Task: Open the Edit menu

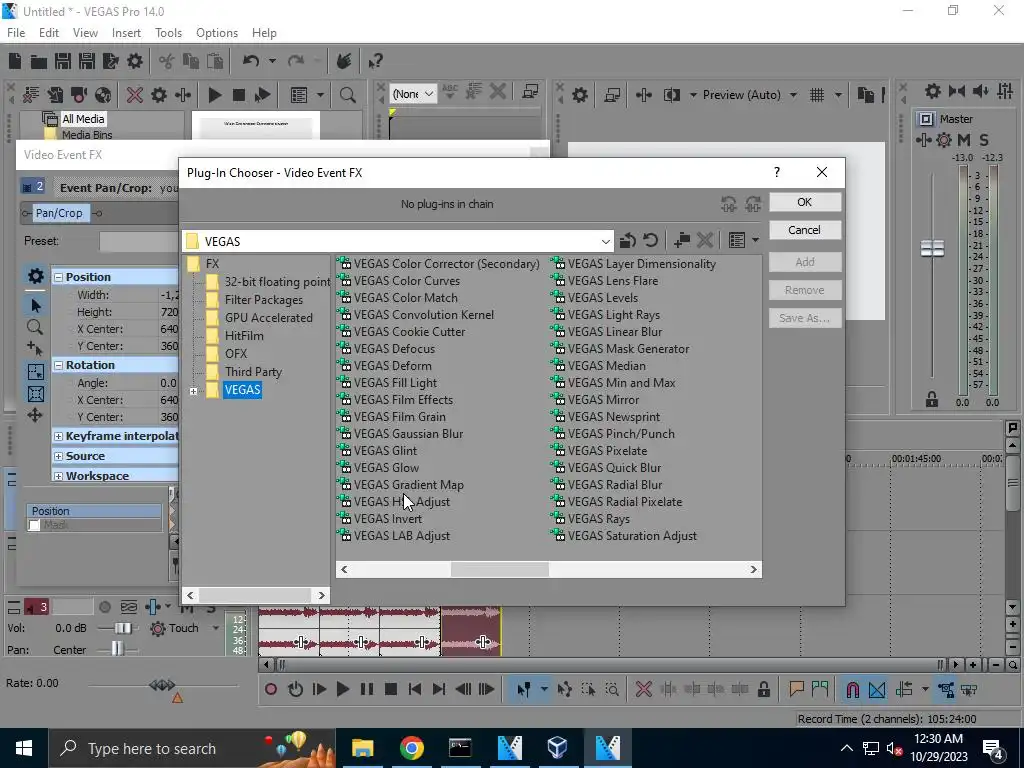Action: coord(48,33)
